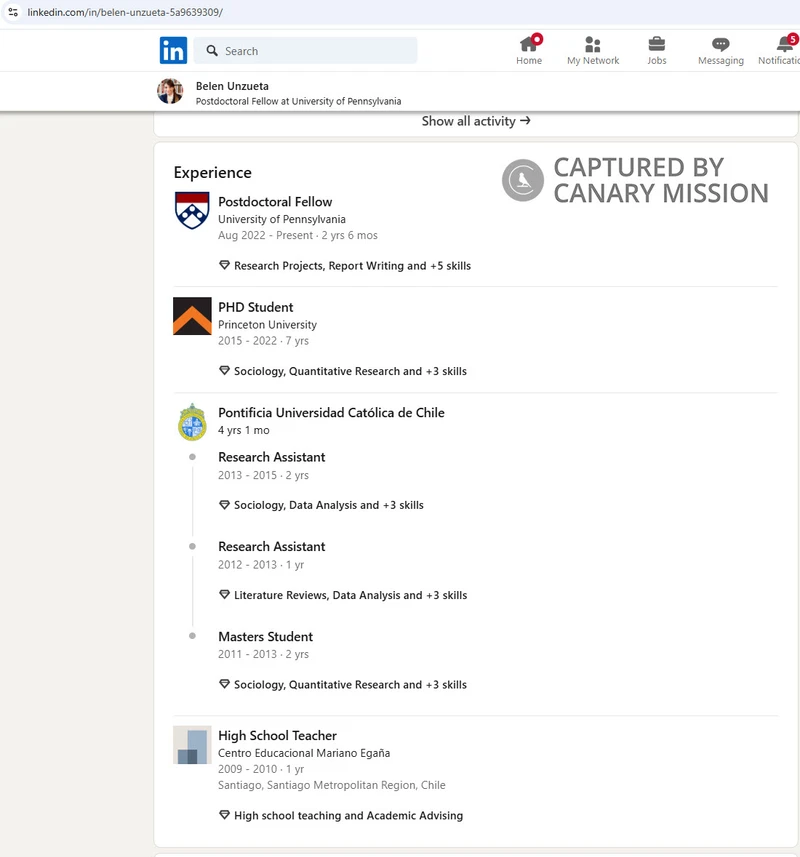Open Literature Reviews, Data Analysis and +3 skills
The image size is (800, 857).
pos(351,595)
